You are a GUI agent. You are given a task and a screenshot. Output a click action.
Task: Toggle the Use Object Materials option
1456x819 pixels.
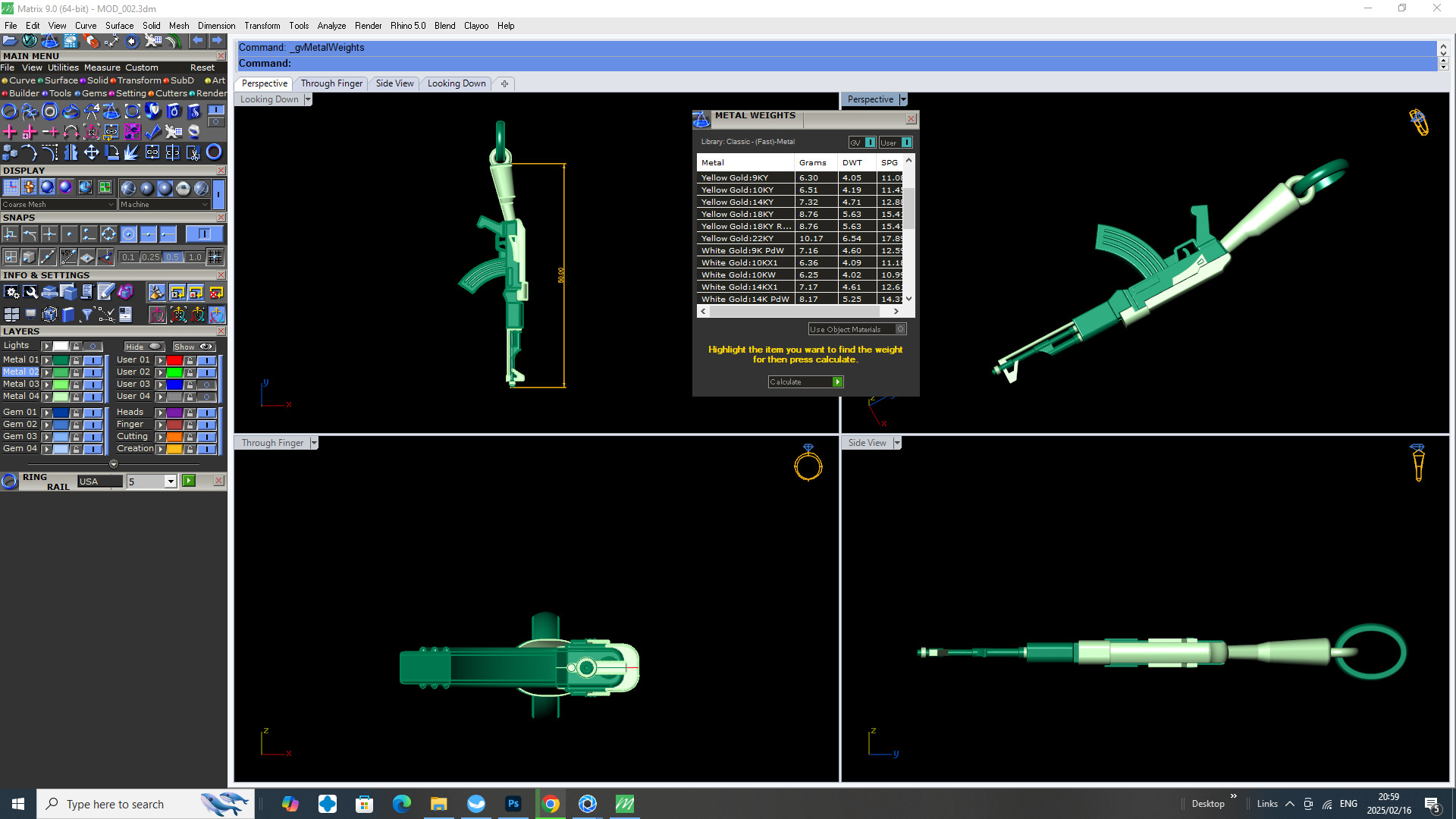tap(900, 329)
